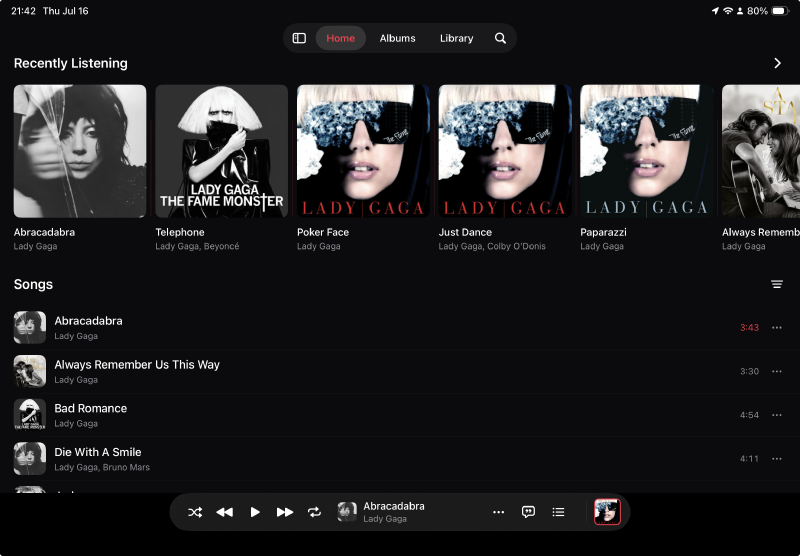Screen dimensions: 800x556
Task: Click the 21:42 clock in status bar
Action: coord(23,11)
